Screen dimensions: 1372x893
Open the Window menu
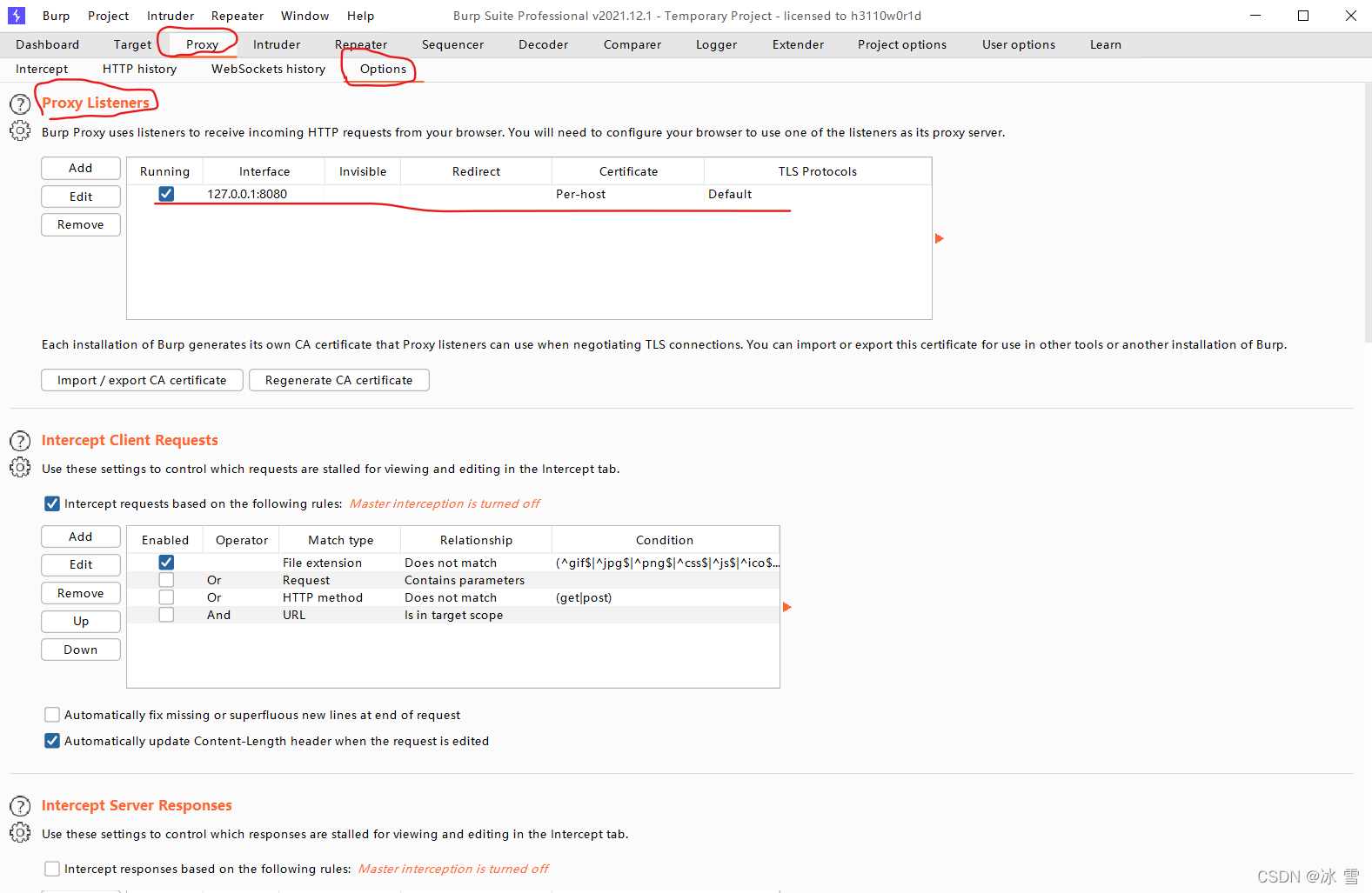305,16
